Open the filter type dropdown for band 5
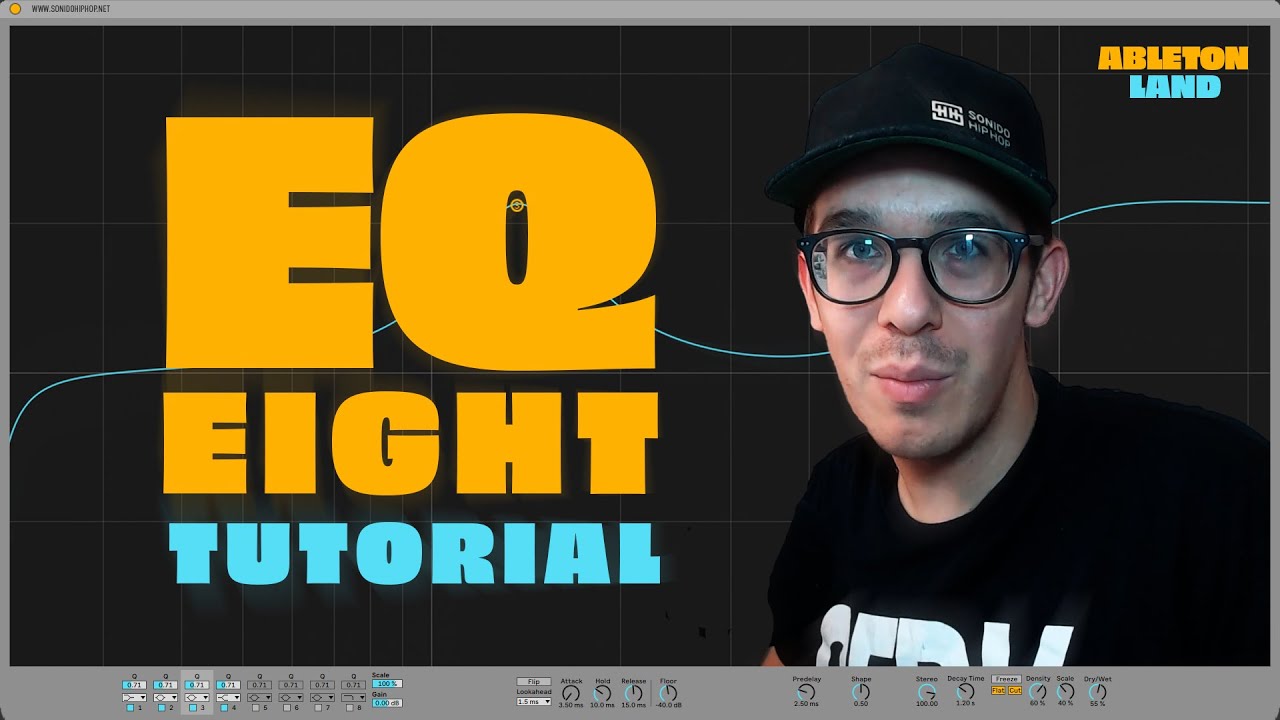 coord(259,697)
